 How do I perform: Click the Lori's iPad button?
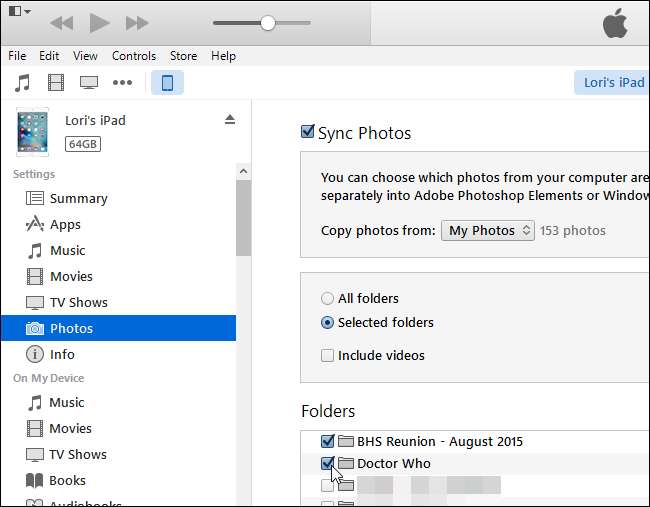click(612, 82)
